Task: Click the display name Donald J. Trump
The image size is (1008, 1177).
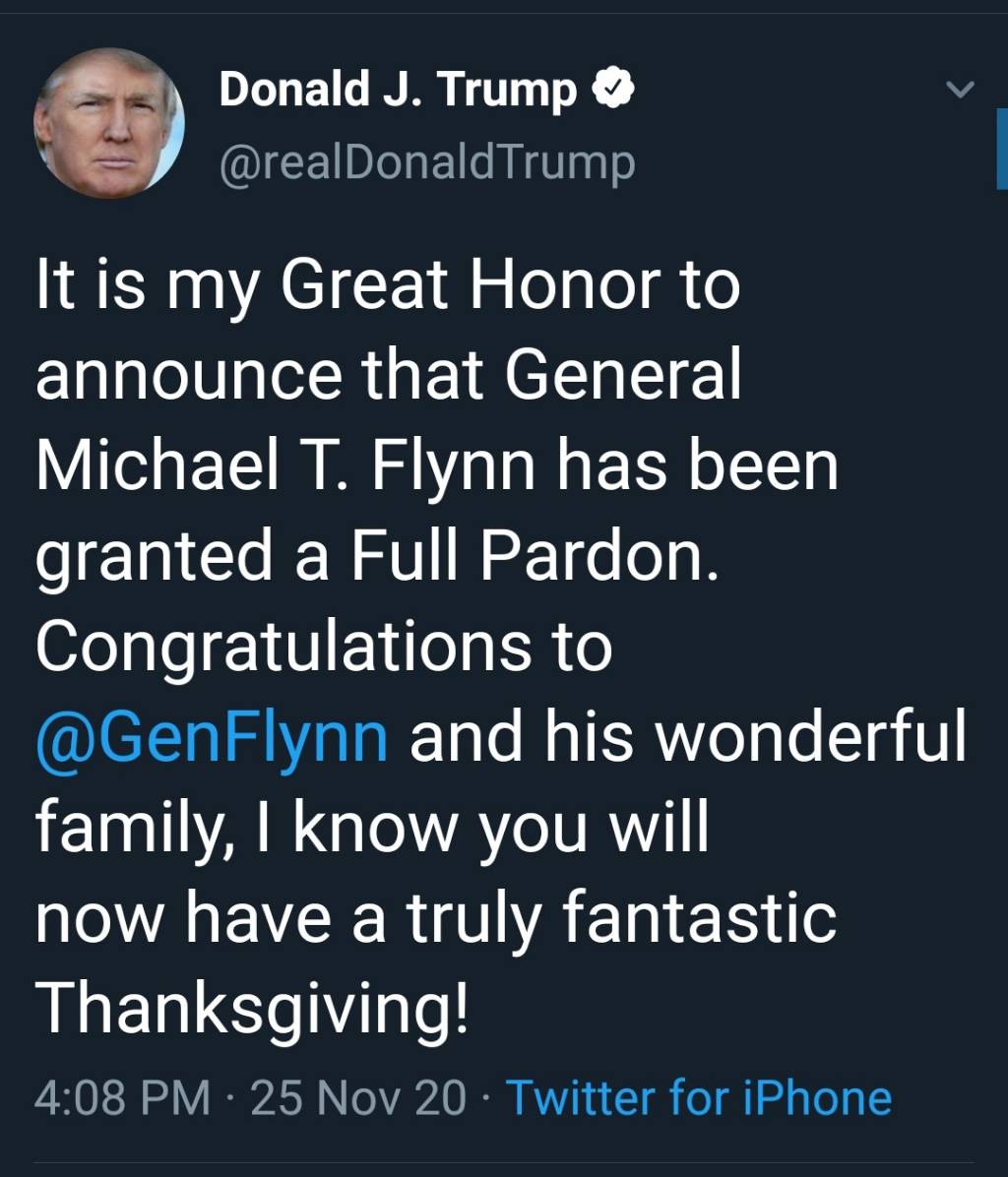Action: click(398, 90)
